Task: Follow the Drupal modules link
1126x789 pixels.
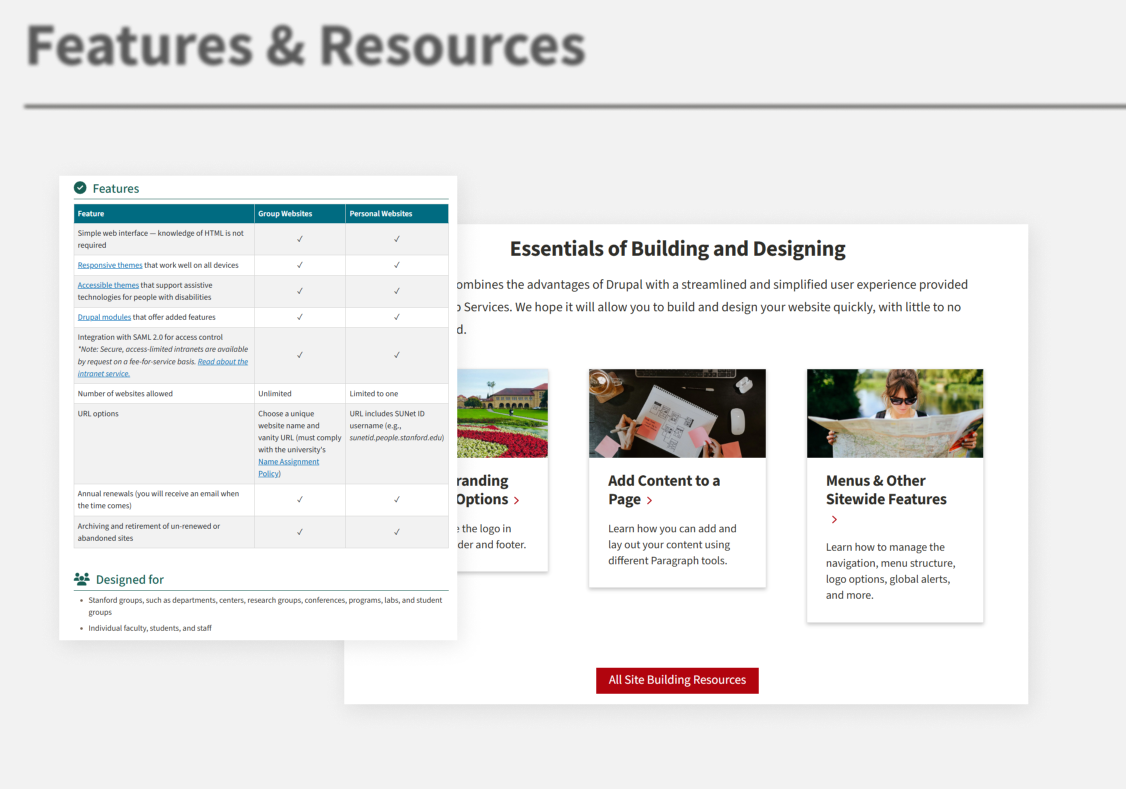Action: tap(104, 317)
